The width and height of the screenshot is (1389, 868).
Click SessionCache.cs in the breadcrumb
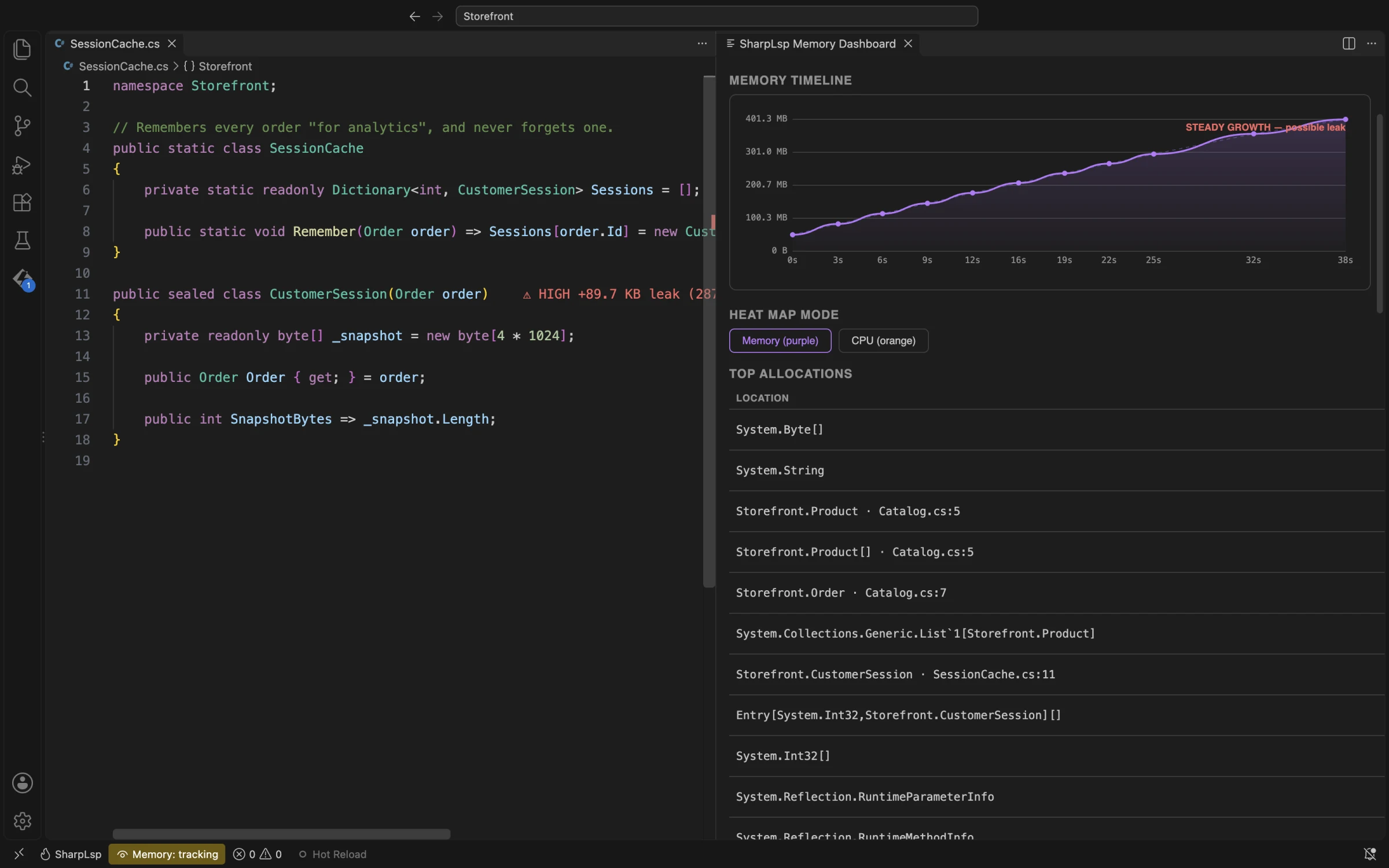(123, 67)
